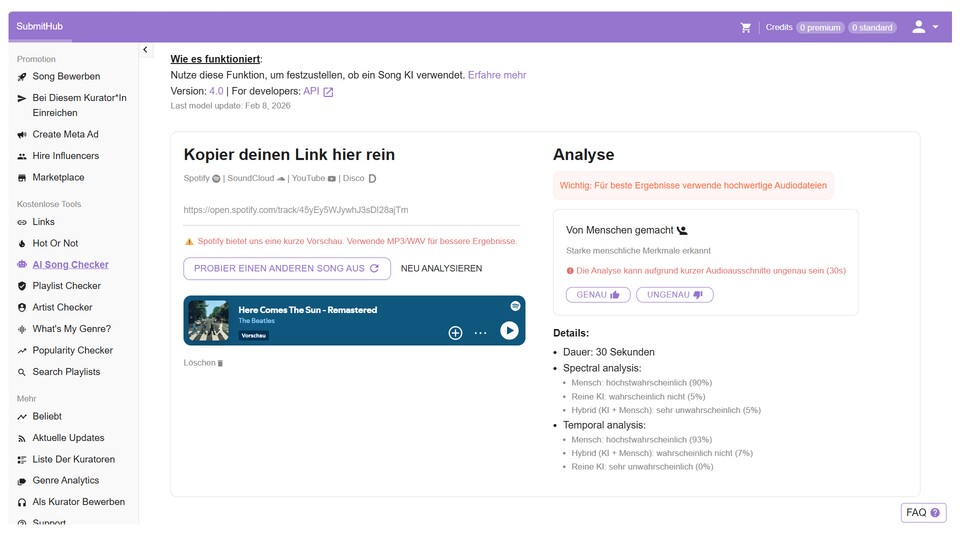Open Hire Influencers in sidebar
960x540 pixels.
click(65, 156)
